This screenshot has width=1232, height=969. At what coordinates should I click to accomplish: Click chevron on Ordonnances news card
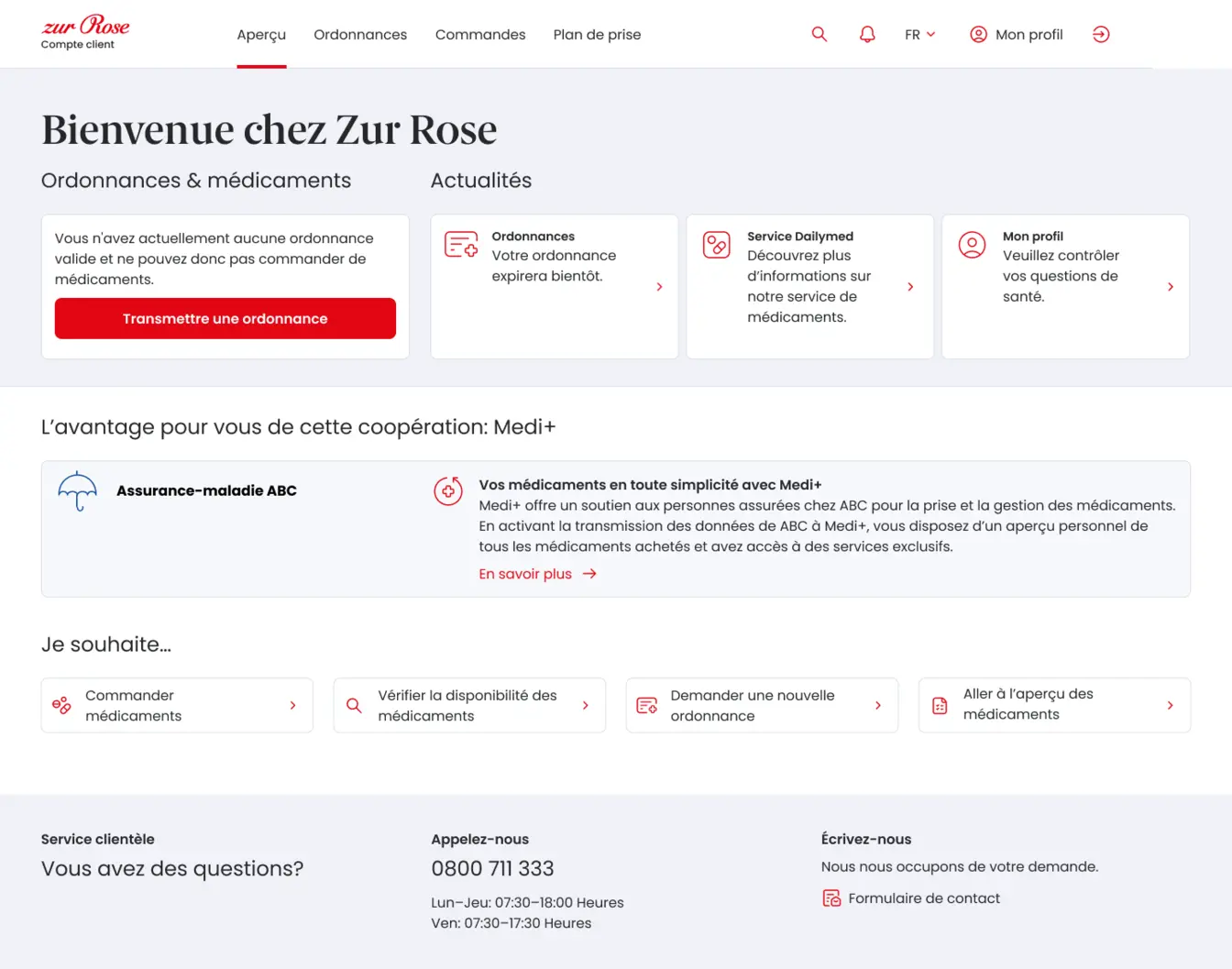click(659, 287)
